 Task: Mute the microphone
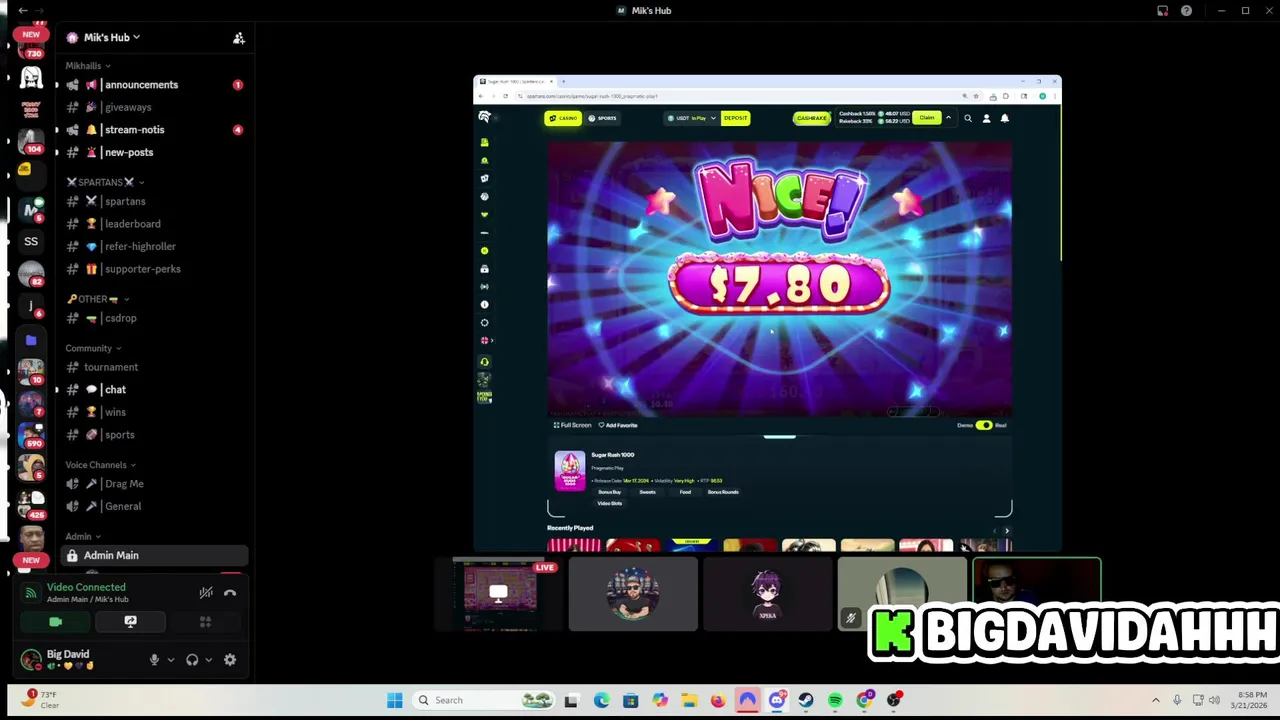(x=154, y=660)
